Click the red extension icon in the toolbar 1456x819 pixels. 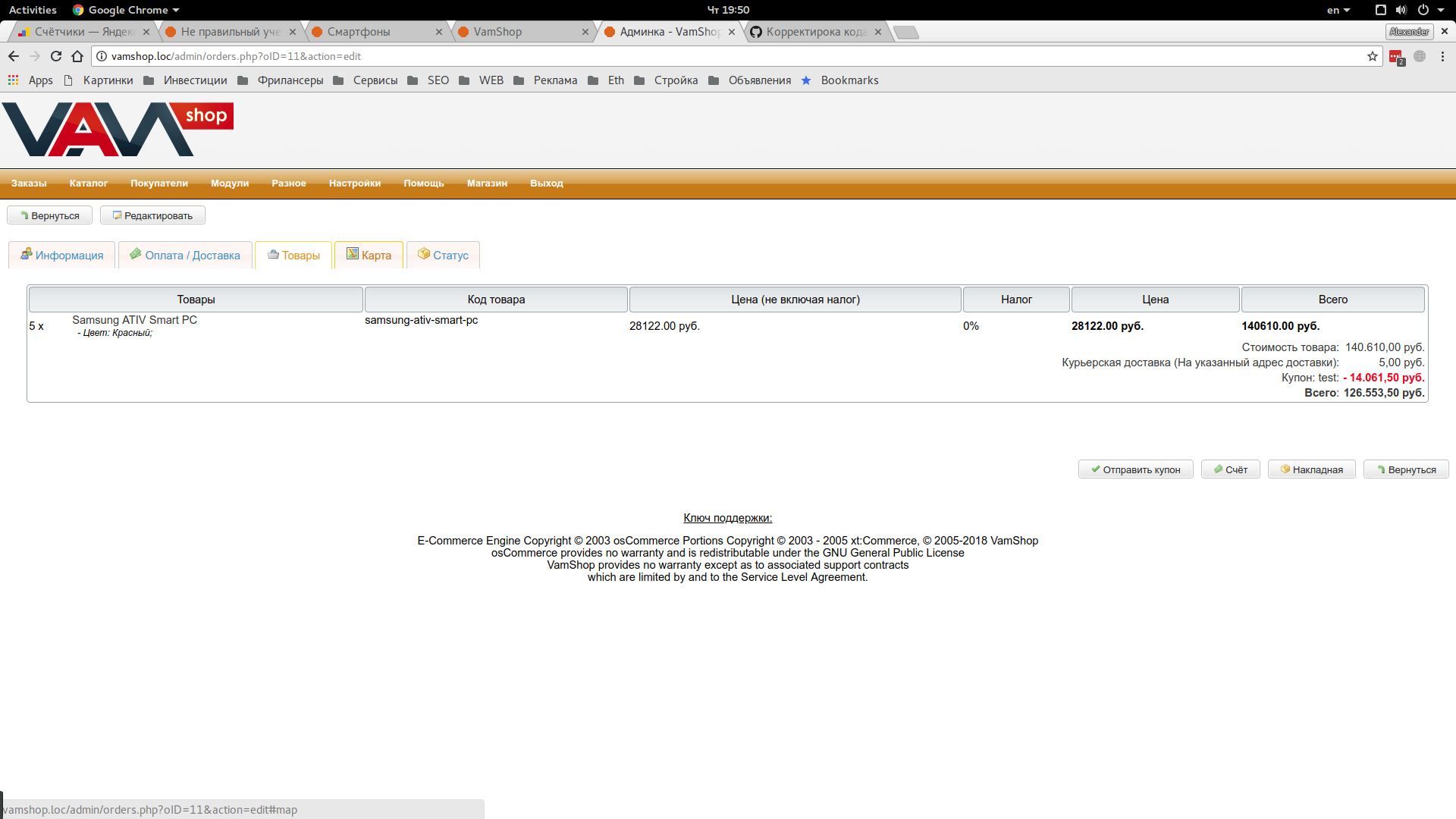[x=1395, y=56]
